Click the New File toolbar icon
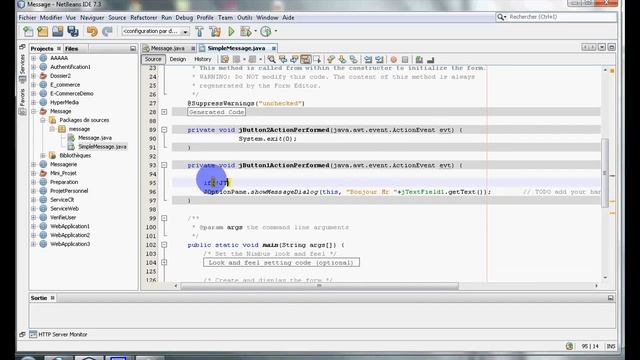640x360 pixels. tap(28, 31)
